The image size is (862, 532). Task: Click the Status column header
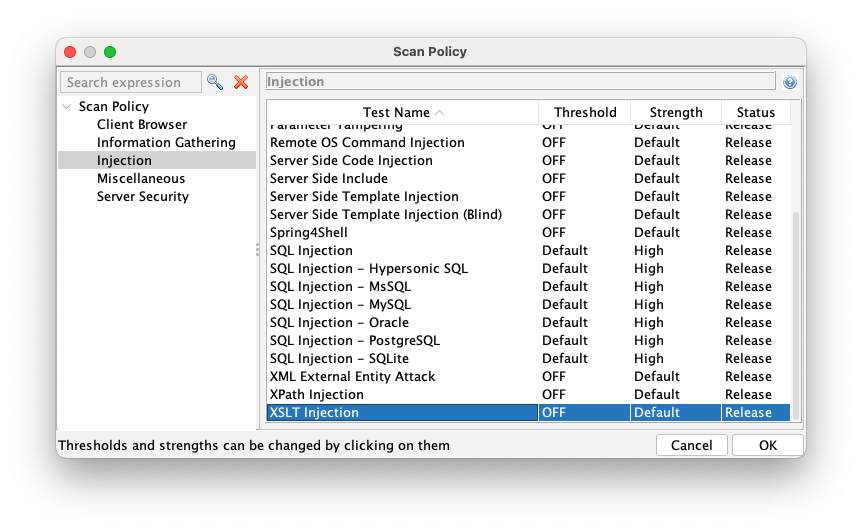(755, 113)
